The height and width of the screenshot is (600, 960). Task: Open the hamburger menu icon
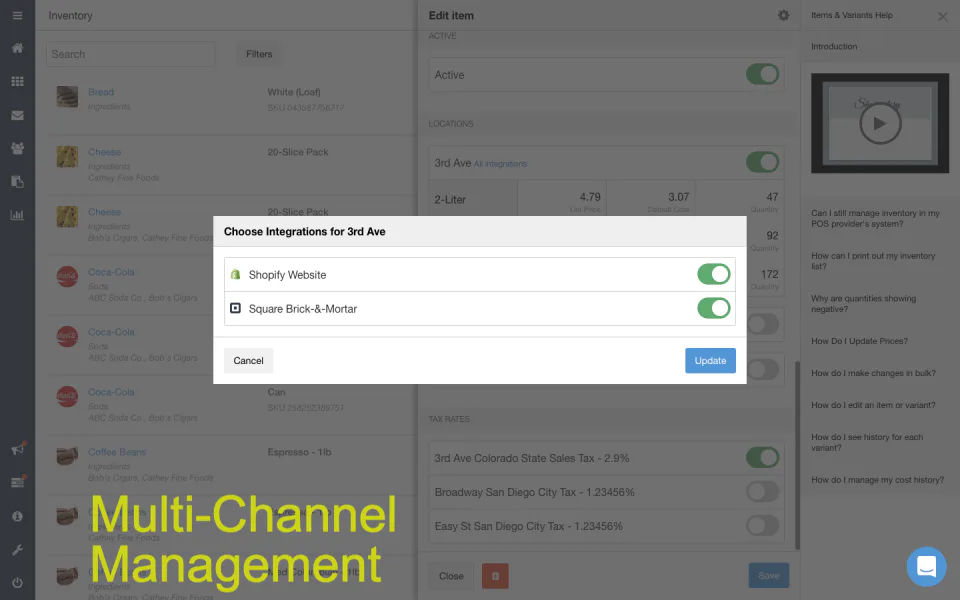17,15
